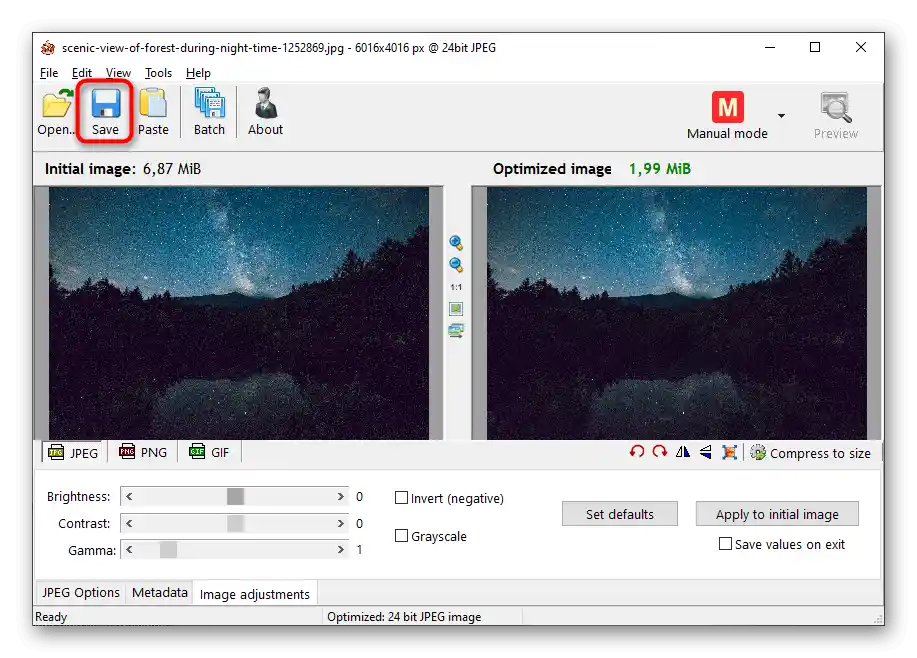Switch to the JPEG format tab
Viewport: 917px width, 658px height.
tap(73, 453)
